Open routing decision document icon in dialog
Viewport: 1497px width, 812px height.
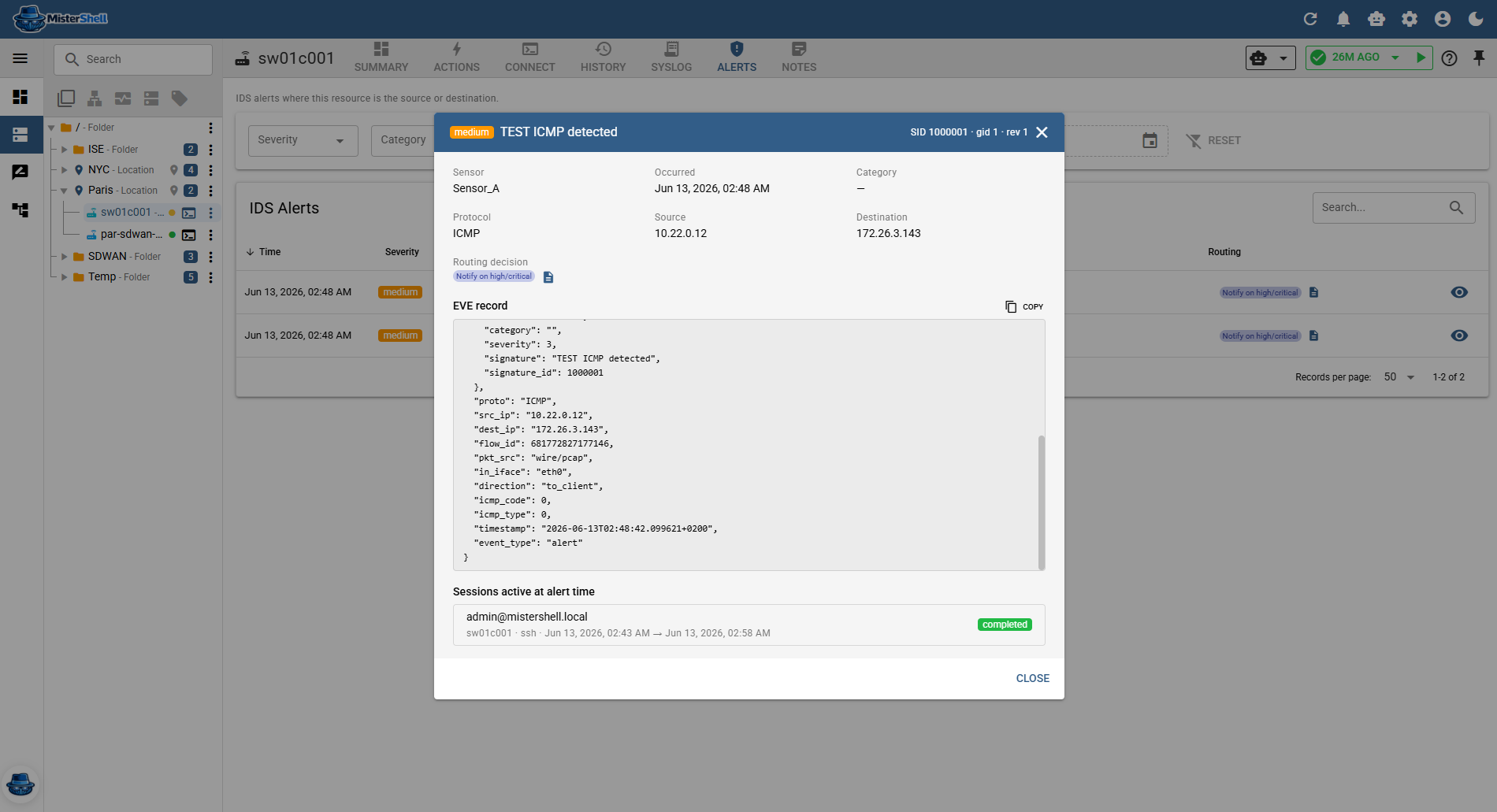click(x=548, y=277)
